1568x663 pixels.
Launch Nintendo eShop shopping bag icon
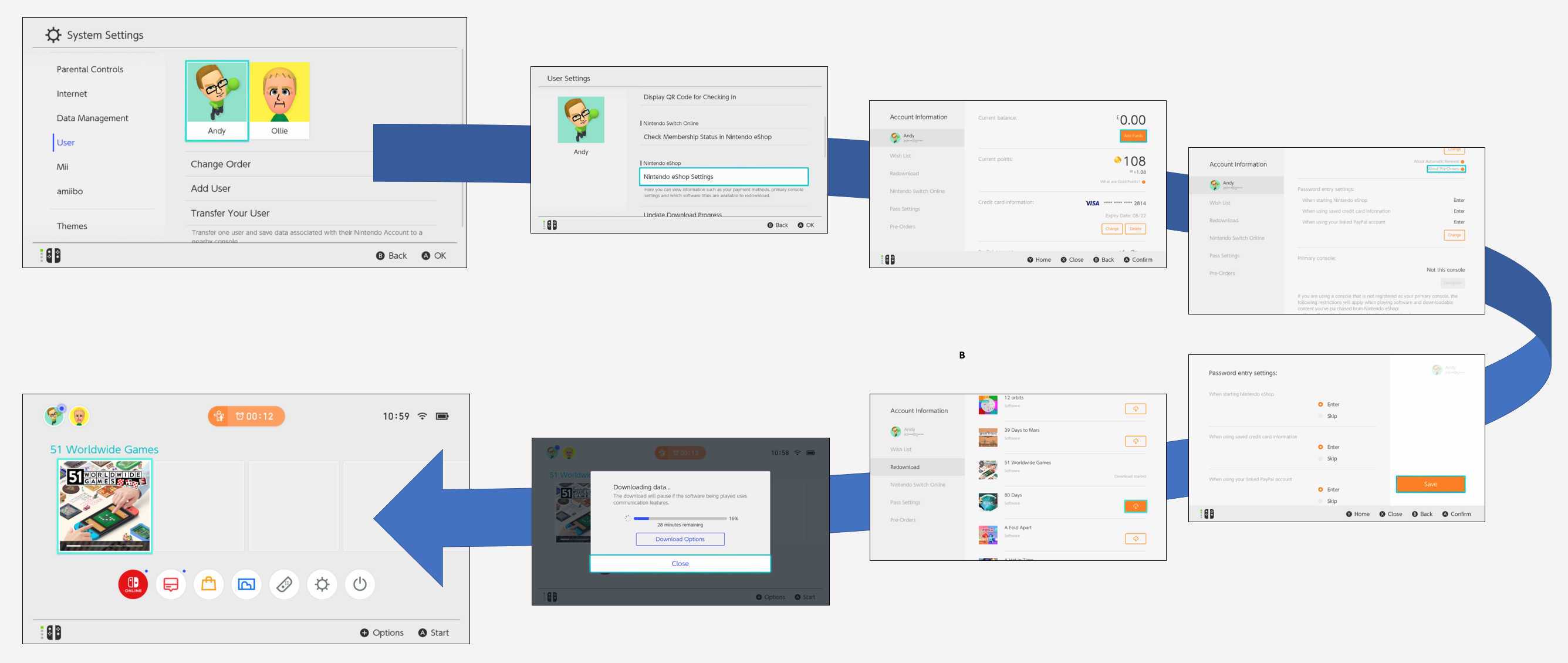point(209,584)
